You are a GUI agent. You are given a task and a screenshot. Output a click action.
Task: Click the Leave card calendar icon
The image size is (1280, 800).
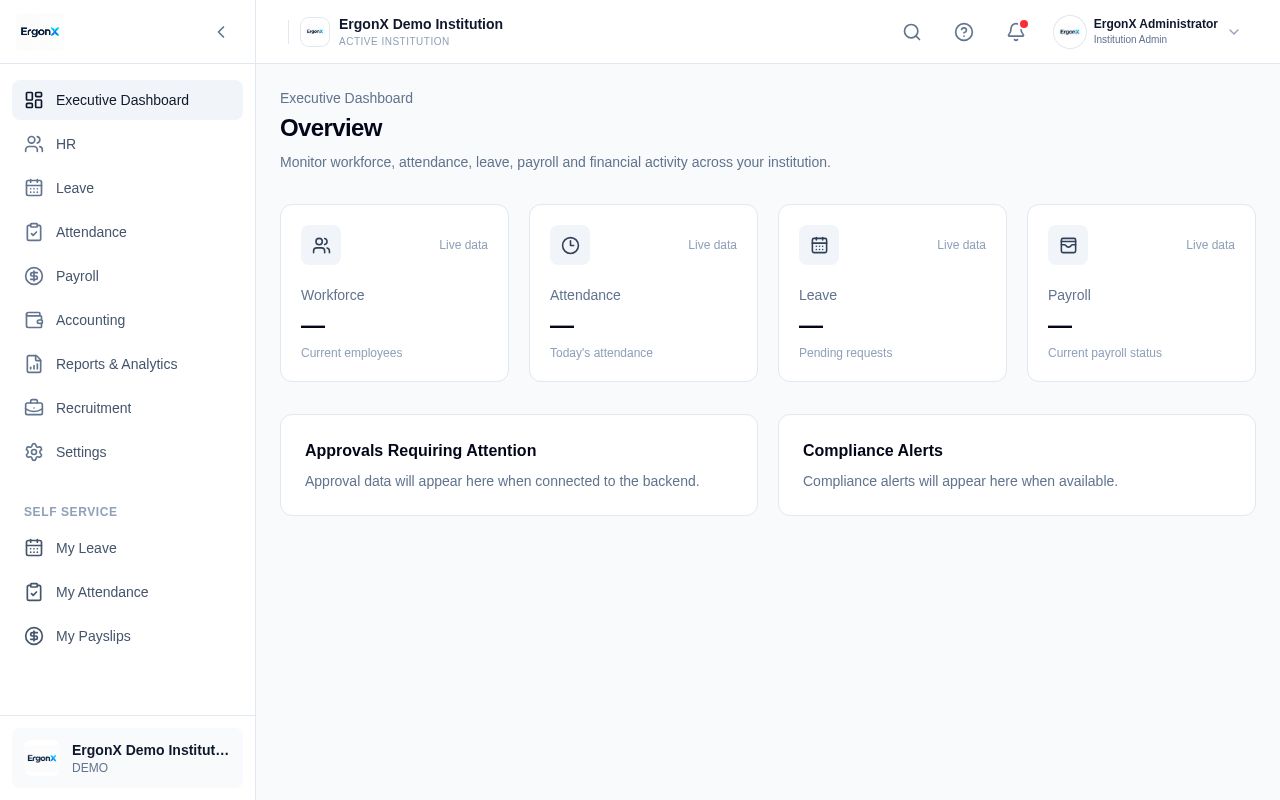coord(819,245)
